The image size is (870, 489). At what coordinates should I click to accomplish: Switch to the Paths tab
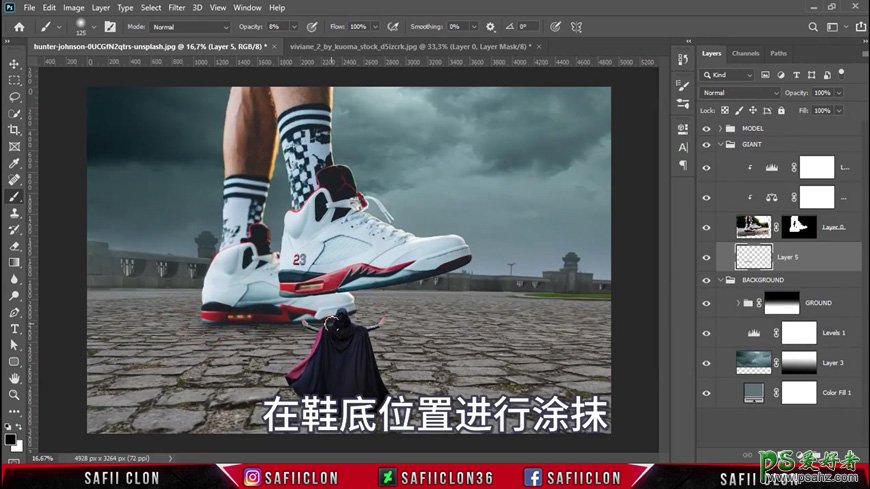pyautogui.click(x=778, y=53)
